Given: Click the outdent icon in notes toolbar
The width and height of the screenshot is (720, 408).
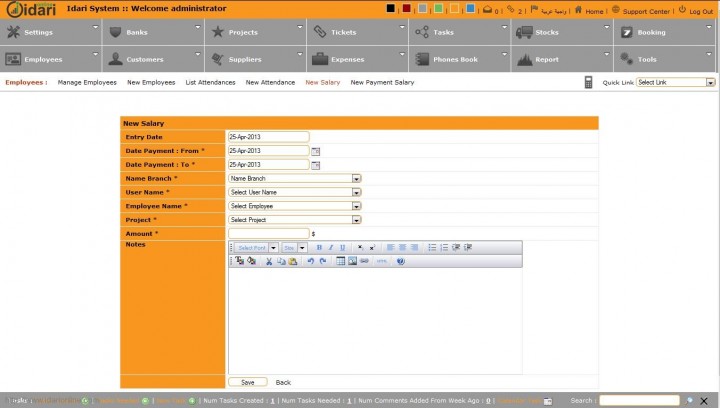Looking at the screenshot, I should pos(456,247).
